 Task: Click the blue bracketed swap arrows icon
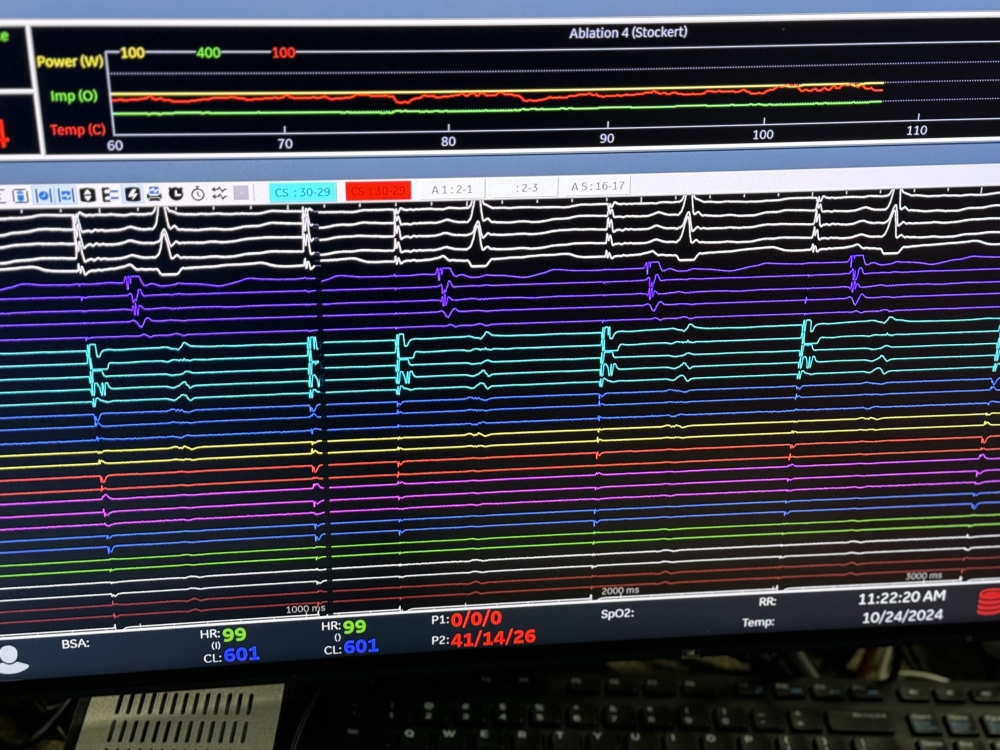click(66, 195)
